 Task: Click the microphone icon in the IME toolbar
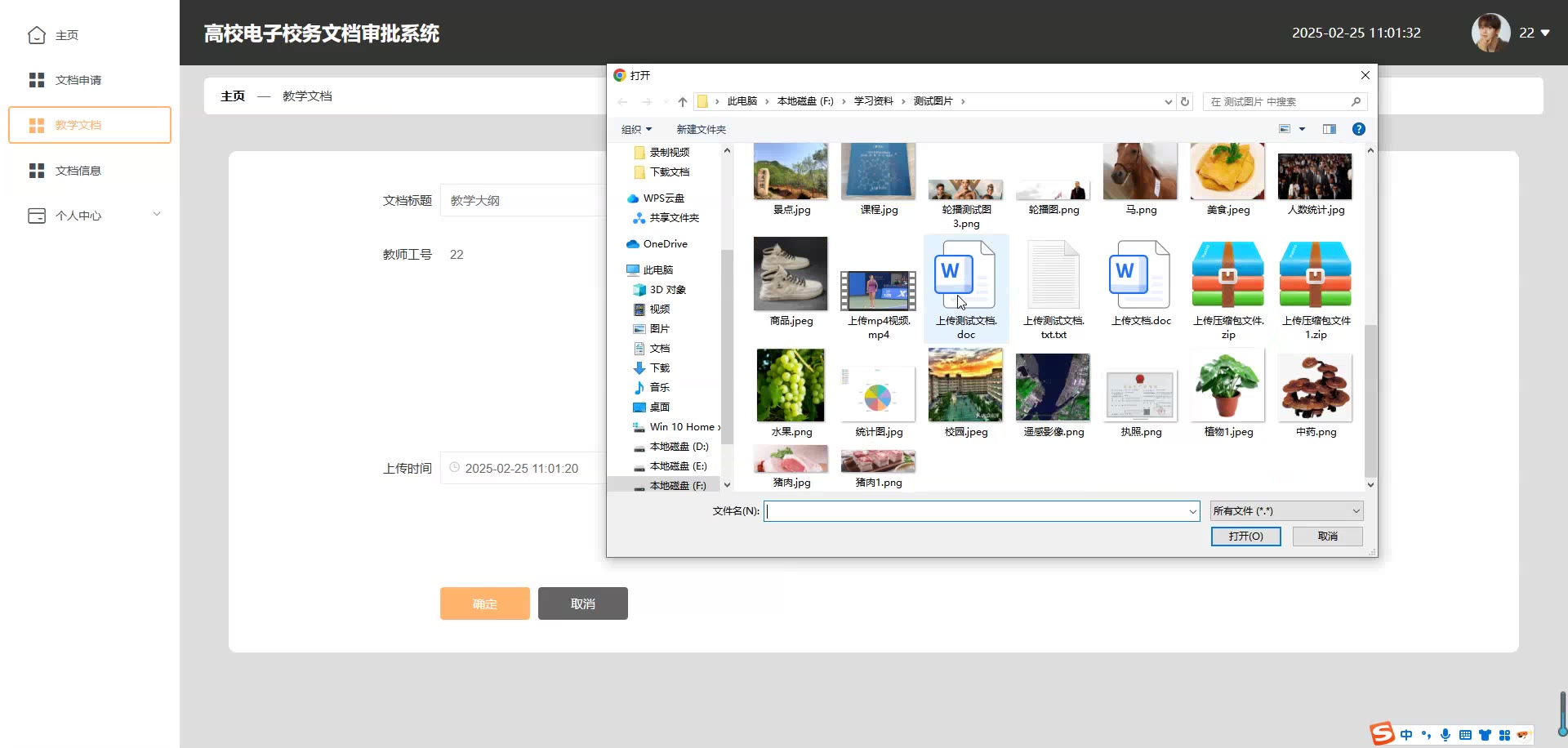pyautogui.click(x=1445, y=735)
